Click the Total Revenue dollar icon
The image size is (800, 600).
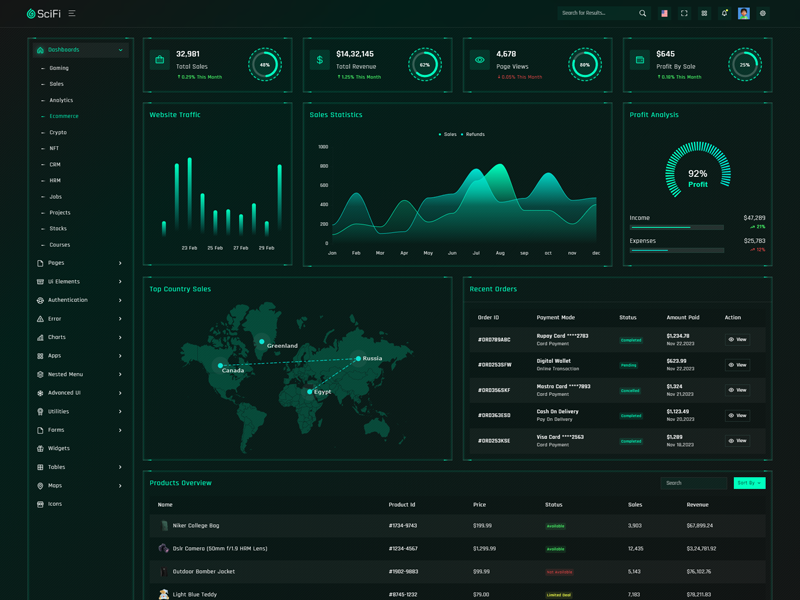pos(319,60)
